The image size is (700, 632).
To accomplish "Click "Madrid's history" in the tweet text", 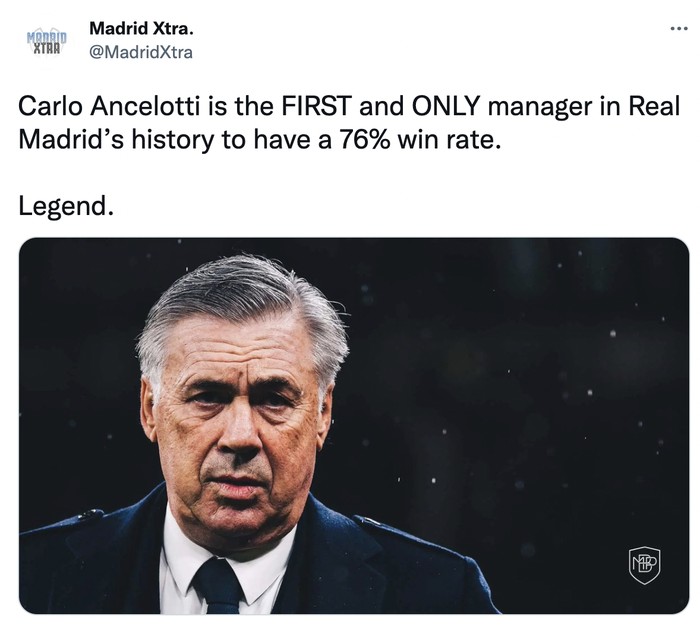I will [117, 140].
